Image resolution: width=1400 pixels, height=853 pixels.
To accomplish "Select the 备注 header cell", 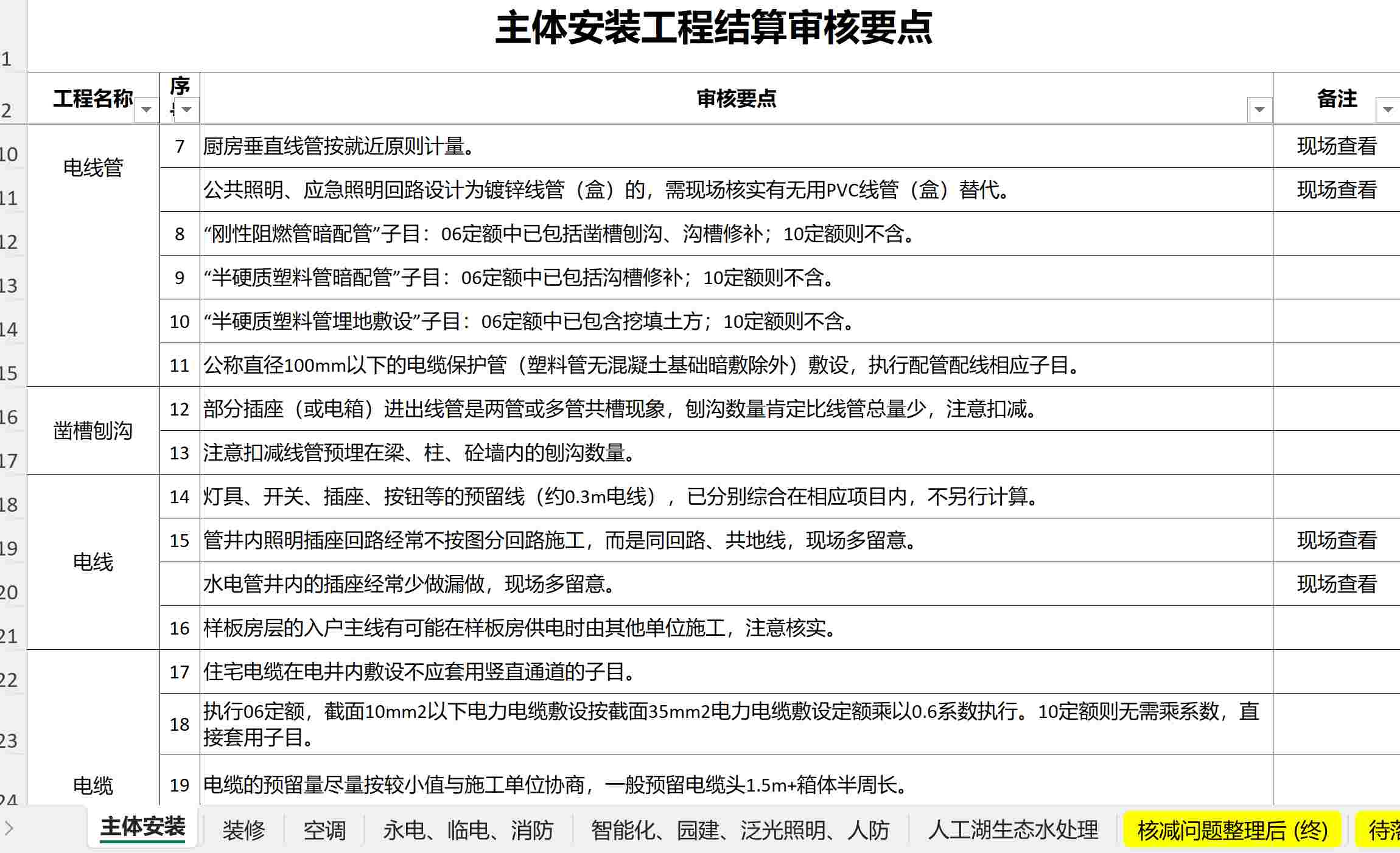I will [1337, 98].
